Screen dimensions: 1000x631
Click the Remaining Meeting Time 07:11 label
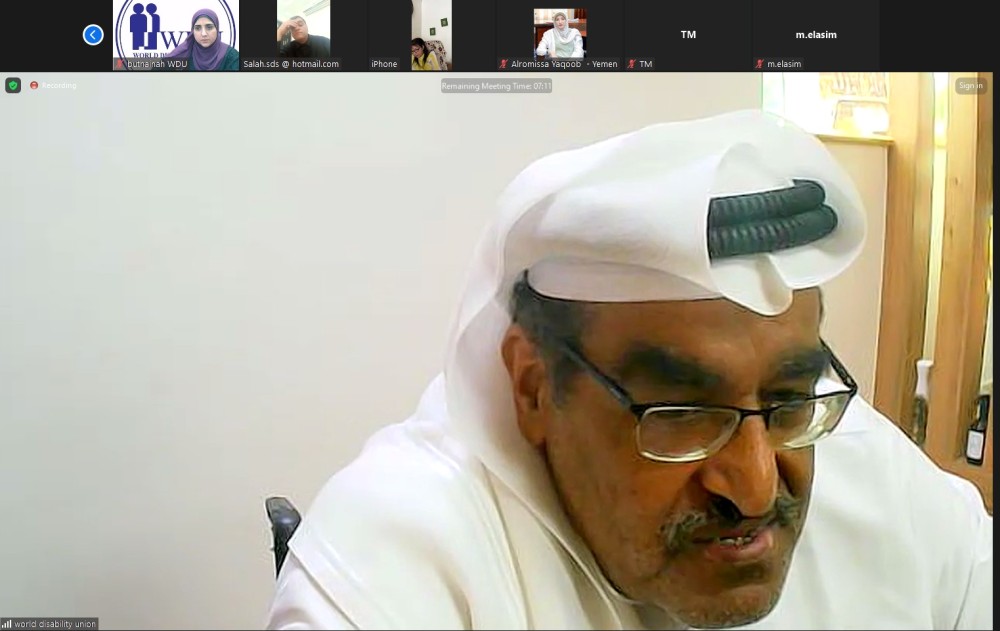tap(496, 86)
